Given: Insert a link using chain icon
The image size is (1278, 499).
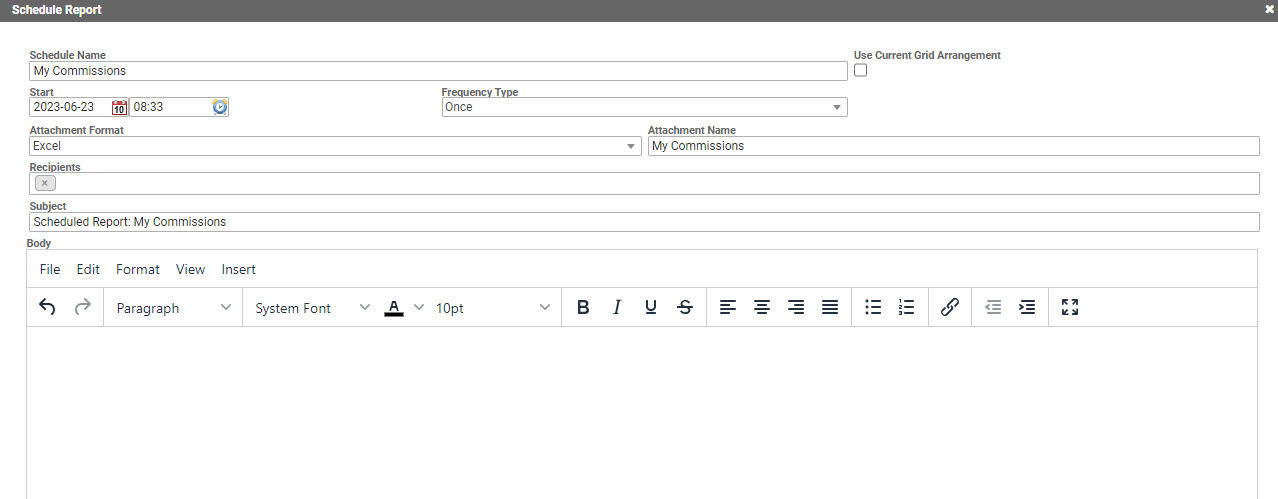Looking at the screenshot, I should click(x=950, y=308).
